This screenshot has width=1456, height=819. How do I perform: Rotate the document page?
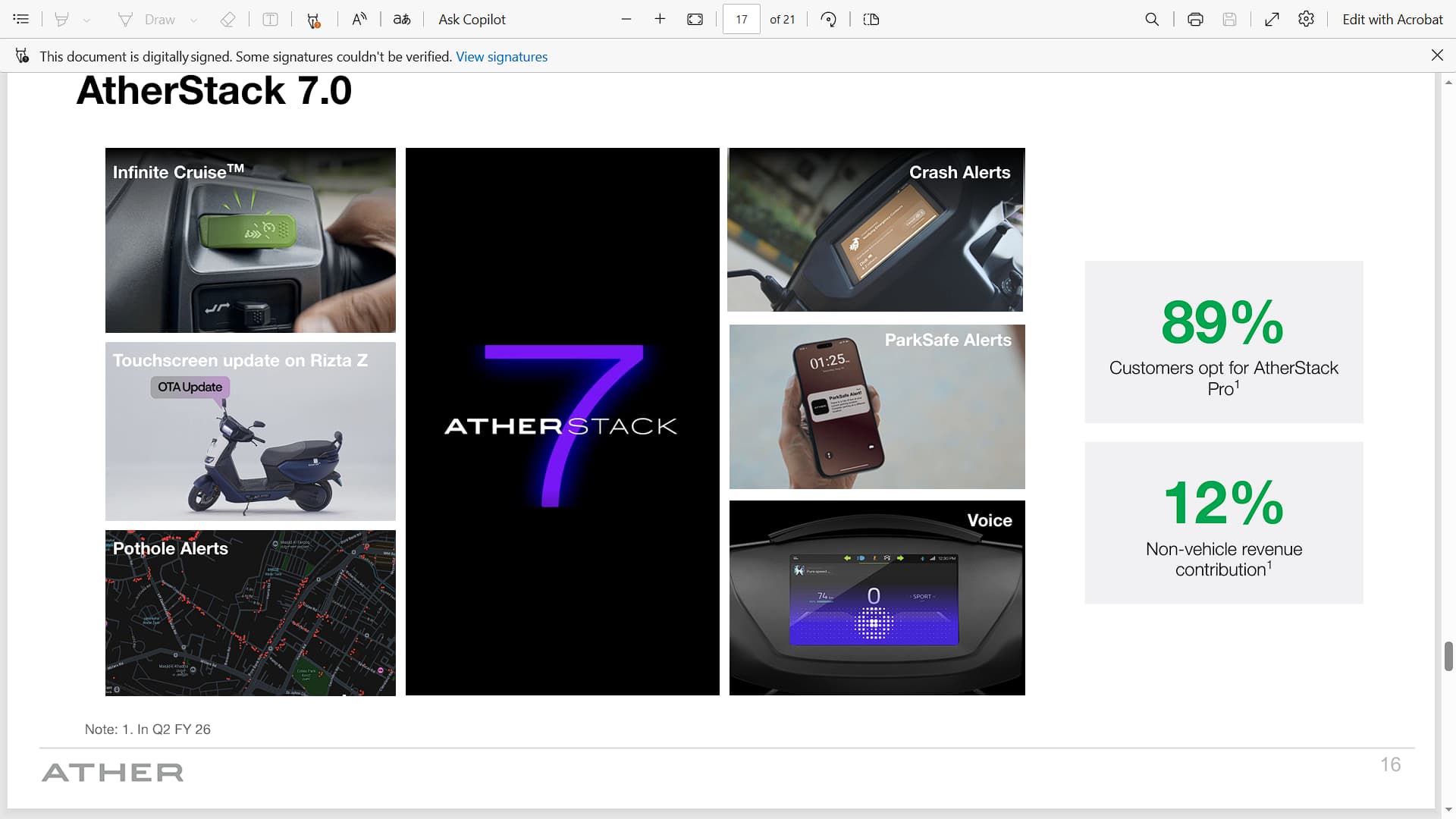click(829, 19)
